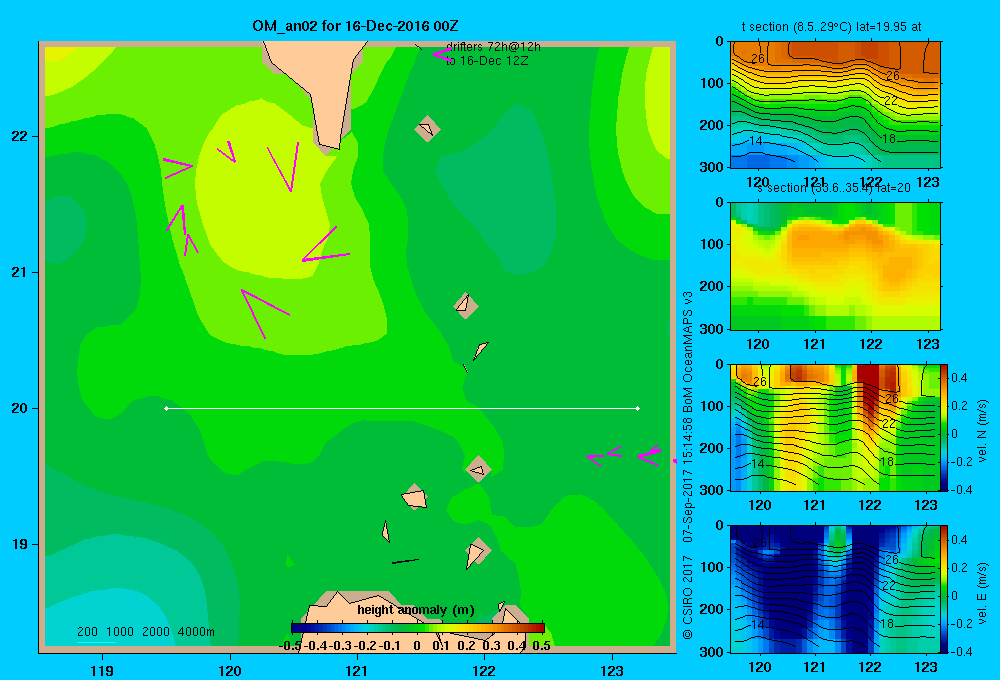Image resolution: width=1000 pixels, height=680 pixels.
Task: Click the vel. N color scale bar
Action: click(x=945, y=427)
